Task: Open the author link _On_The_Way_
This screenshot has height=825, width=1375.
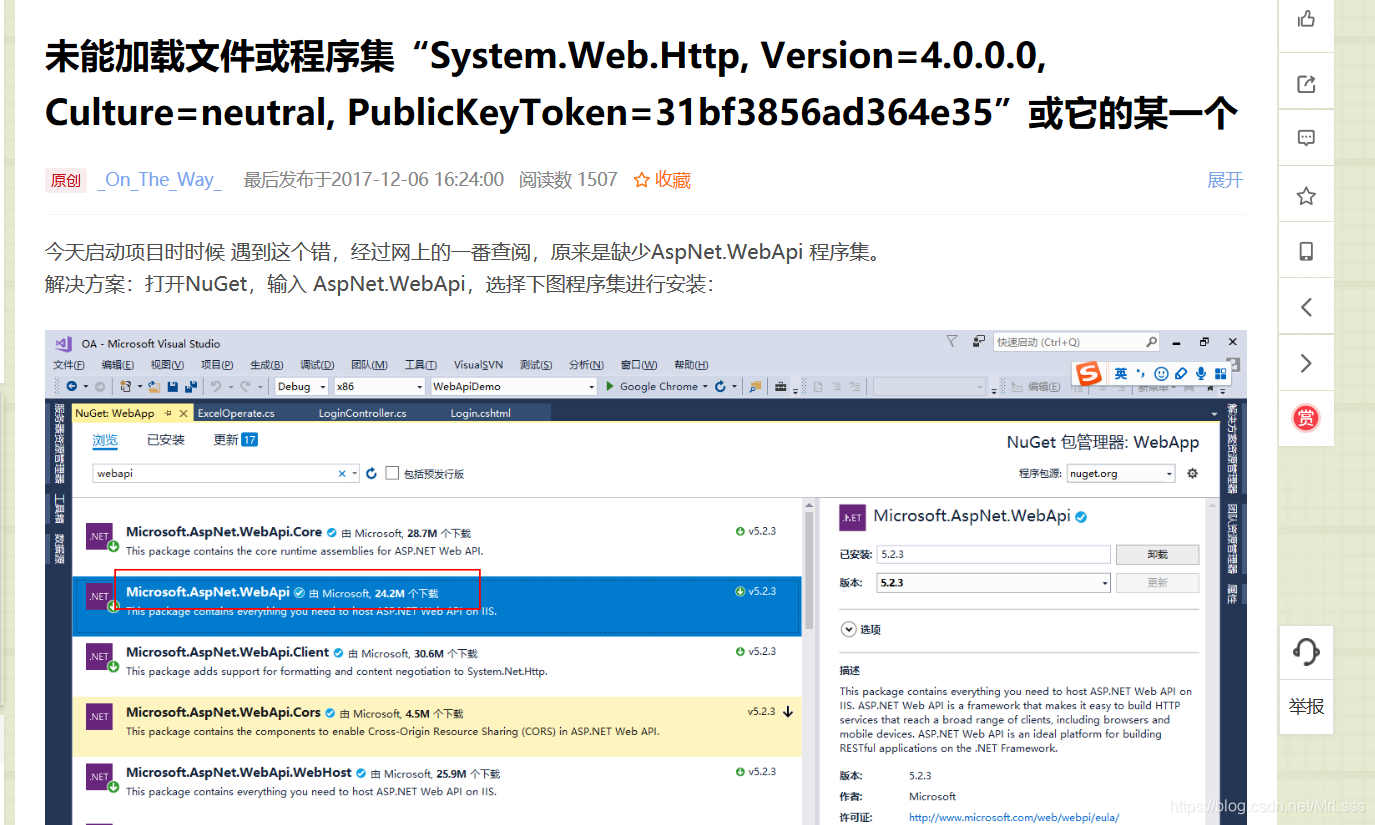Action: point(159,180)
